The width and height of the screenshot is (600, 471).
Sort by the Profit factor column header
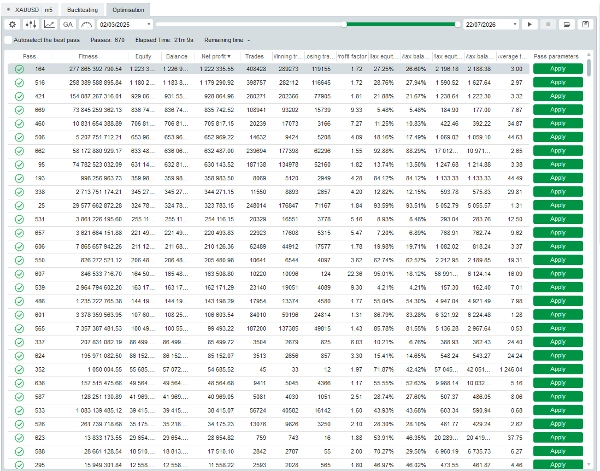pos(352,56)
